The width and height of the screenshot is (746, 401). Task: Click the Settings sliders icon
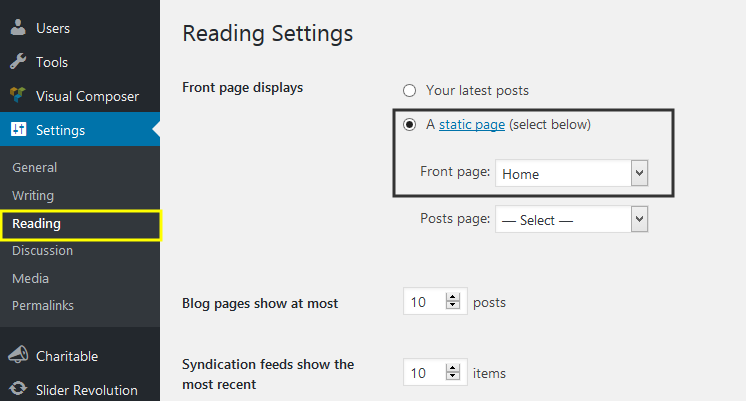point(18,130)
